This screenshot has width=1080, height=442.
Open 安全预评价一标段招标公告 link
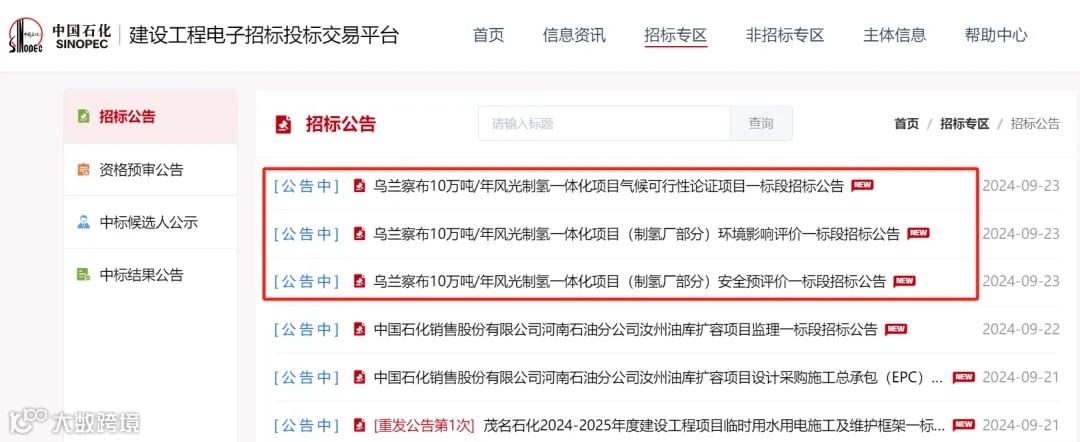pyautogui.click(x=630, y=282)
